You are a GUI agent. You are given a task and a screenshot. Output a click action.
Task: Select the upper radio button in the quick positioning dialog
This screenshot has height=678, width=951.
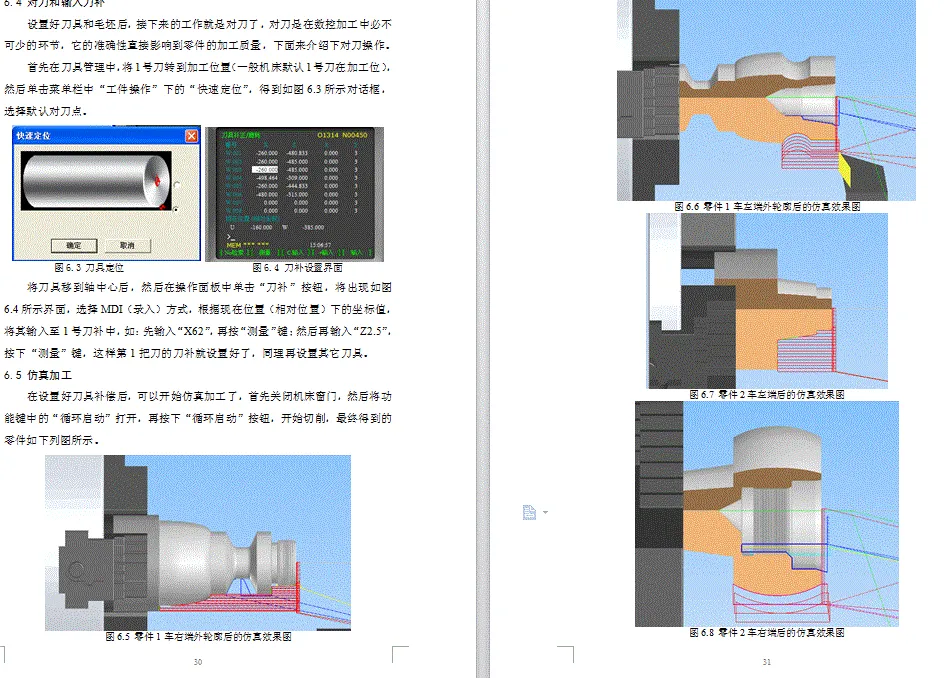(176, 184)
